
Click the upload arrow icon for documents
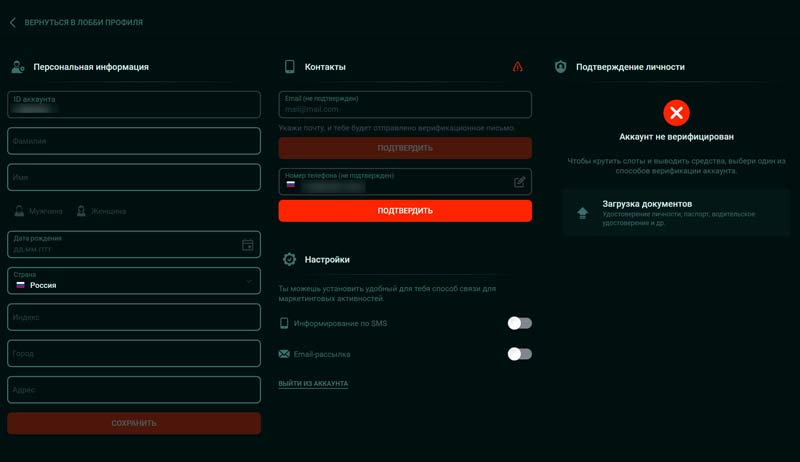click(583, 213)
